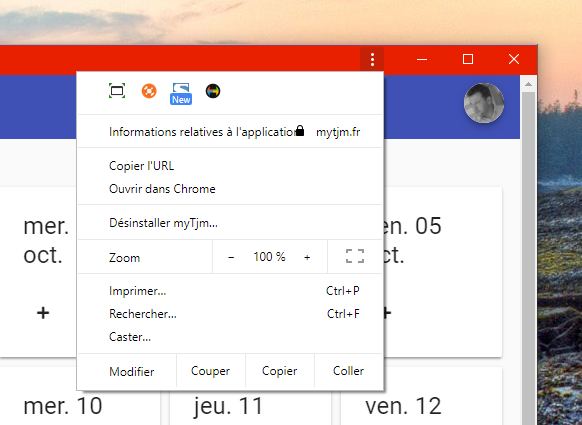Click the extension icon with New badge

pos(181,94)
